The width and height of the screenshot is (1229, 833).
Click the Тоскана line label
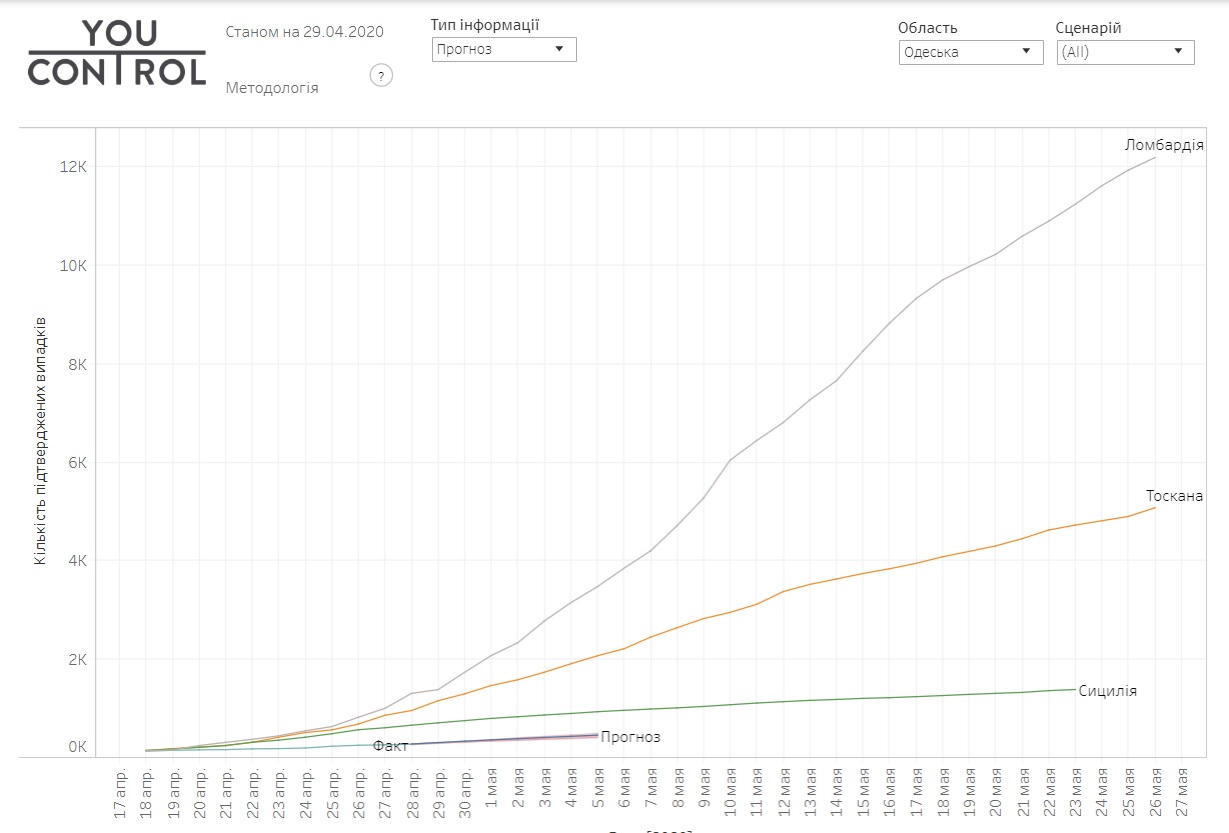pos(1174,496)
